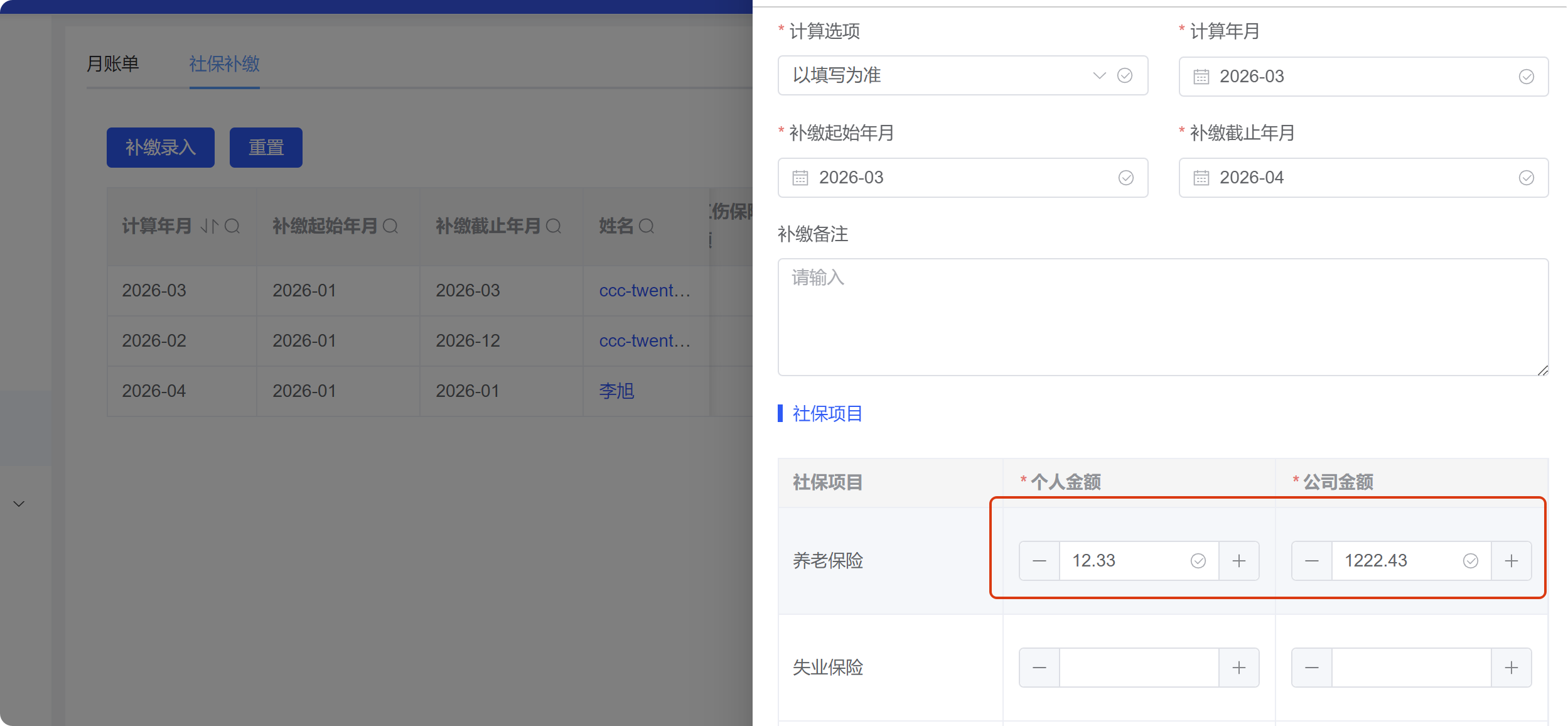Click search icon beside 补缴起始年月 column header
This screenshot has height=726, width=1568.
point(390,226)
